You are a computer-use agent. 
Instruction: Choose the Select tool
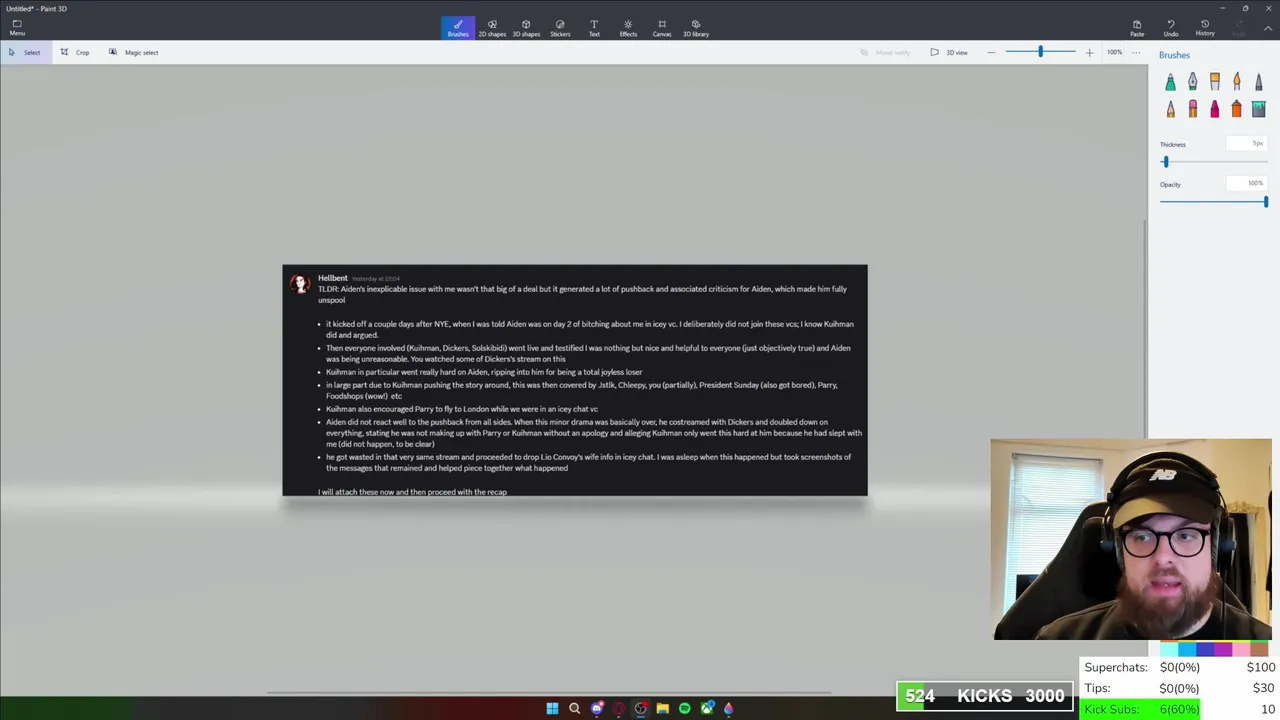coord(25,52)
